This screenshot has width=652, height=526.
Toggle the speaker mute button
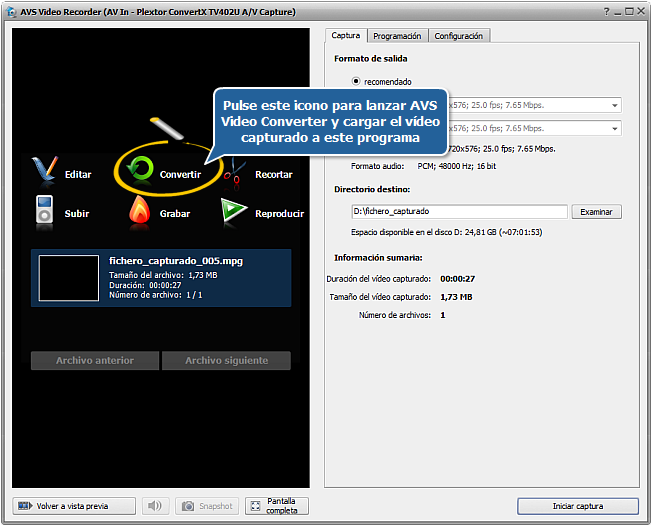155,506
